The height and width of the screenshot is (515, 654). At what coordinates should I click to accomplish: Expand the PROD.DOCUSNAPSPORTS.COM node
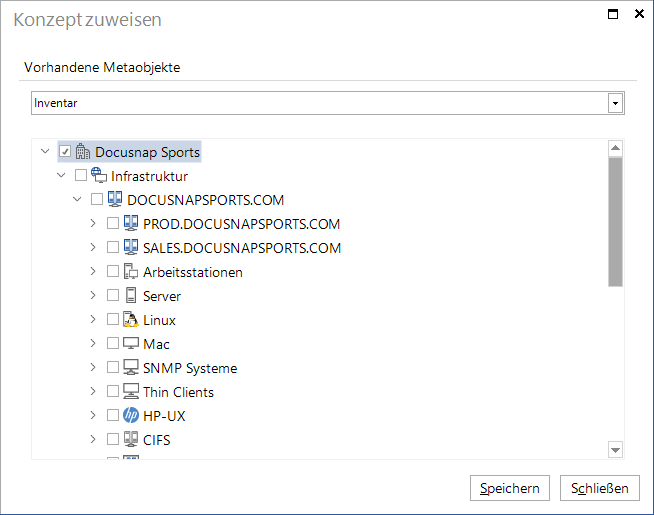tap(93, 224)
